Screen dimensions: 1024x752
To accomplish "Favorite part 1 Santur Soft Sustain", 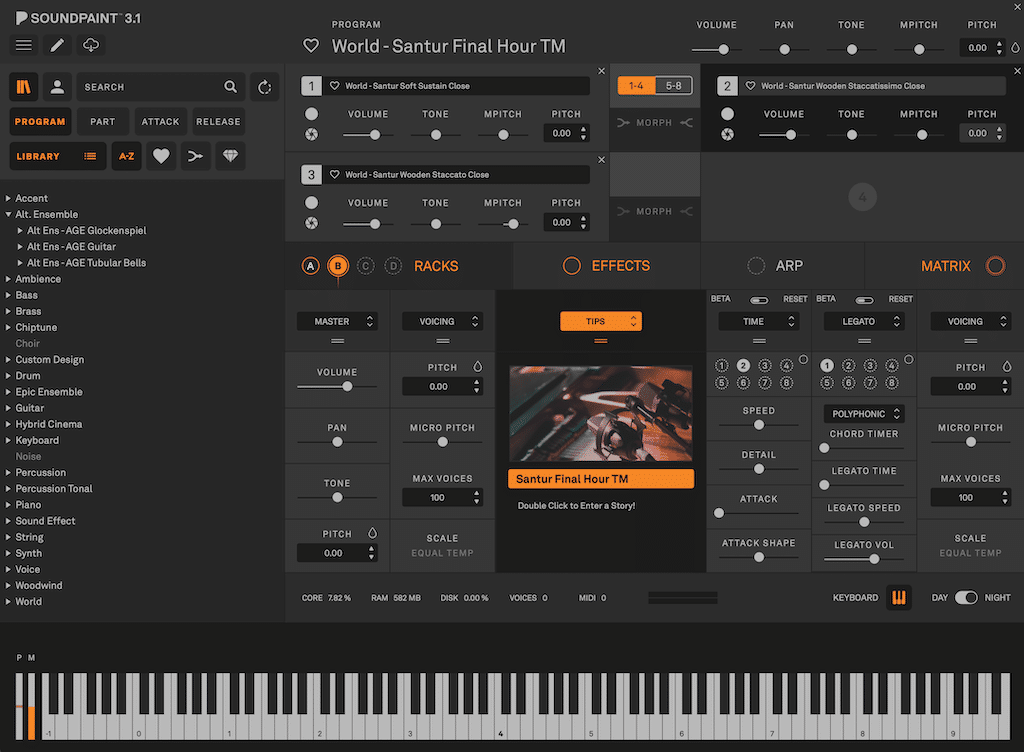I will click(334, 86).
